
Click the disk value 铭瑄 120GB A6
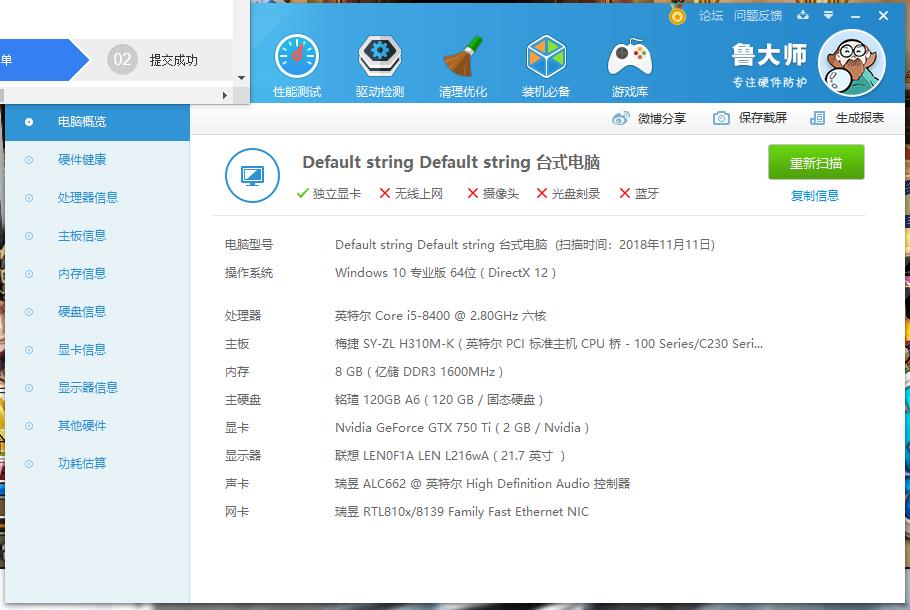(439, 399)
